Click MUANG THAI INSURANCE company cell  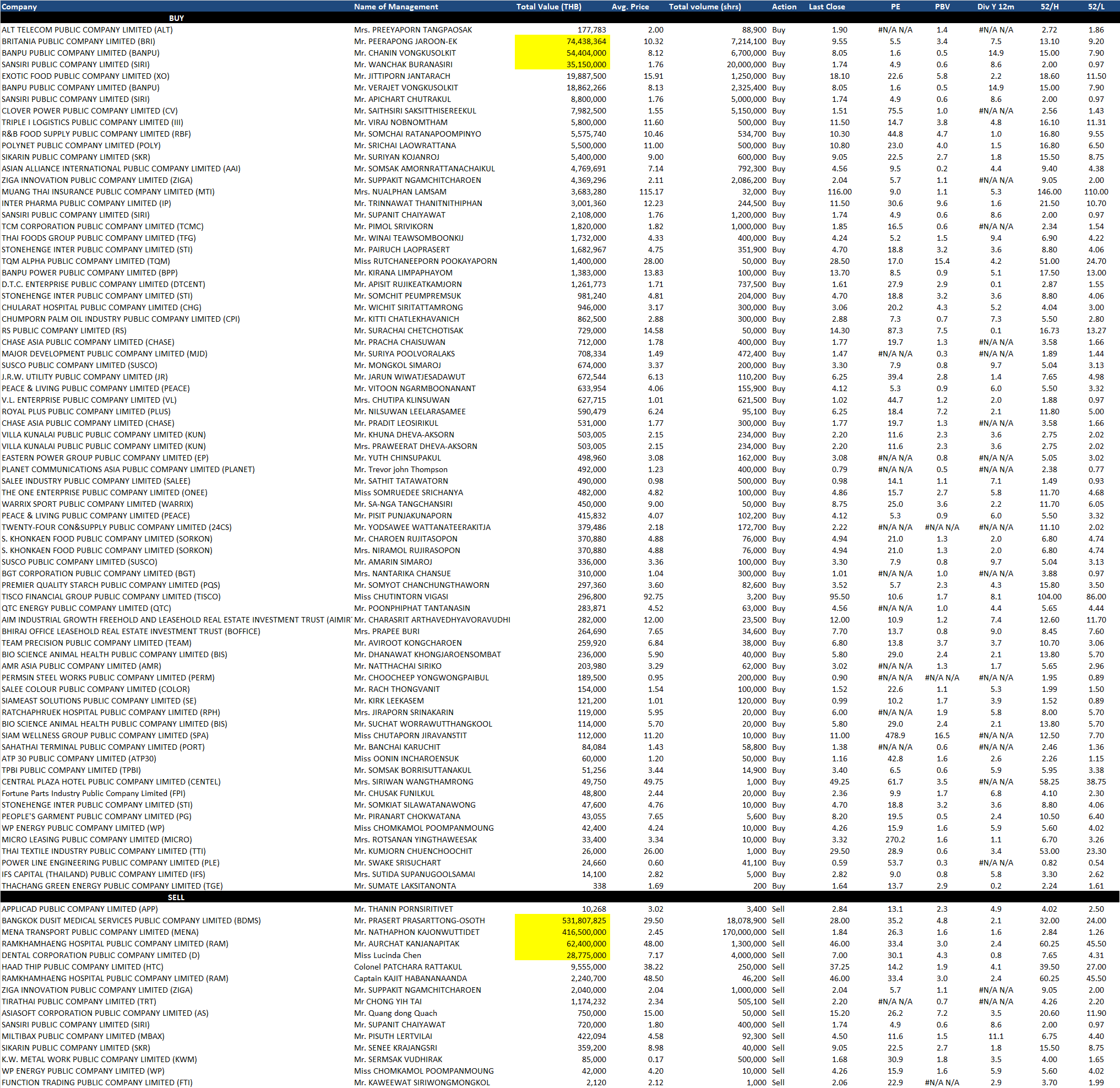pyautogui.click(x=108, y=192)
